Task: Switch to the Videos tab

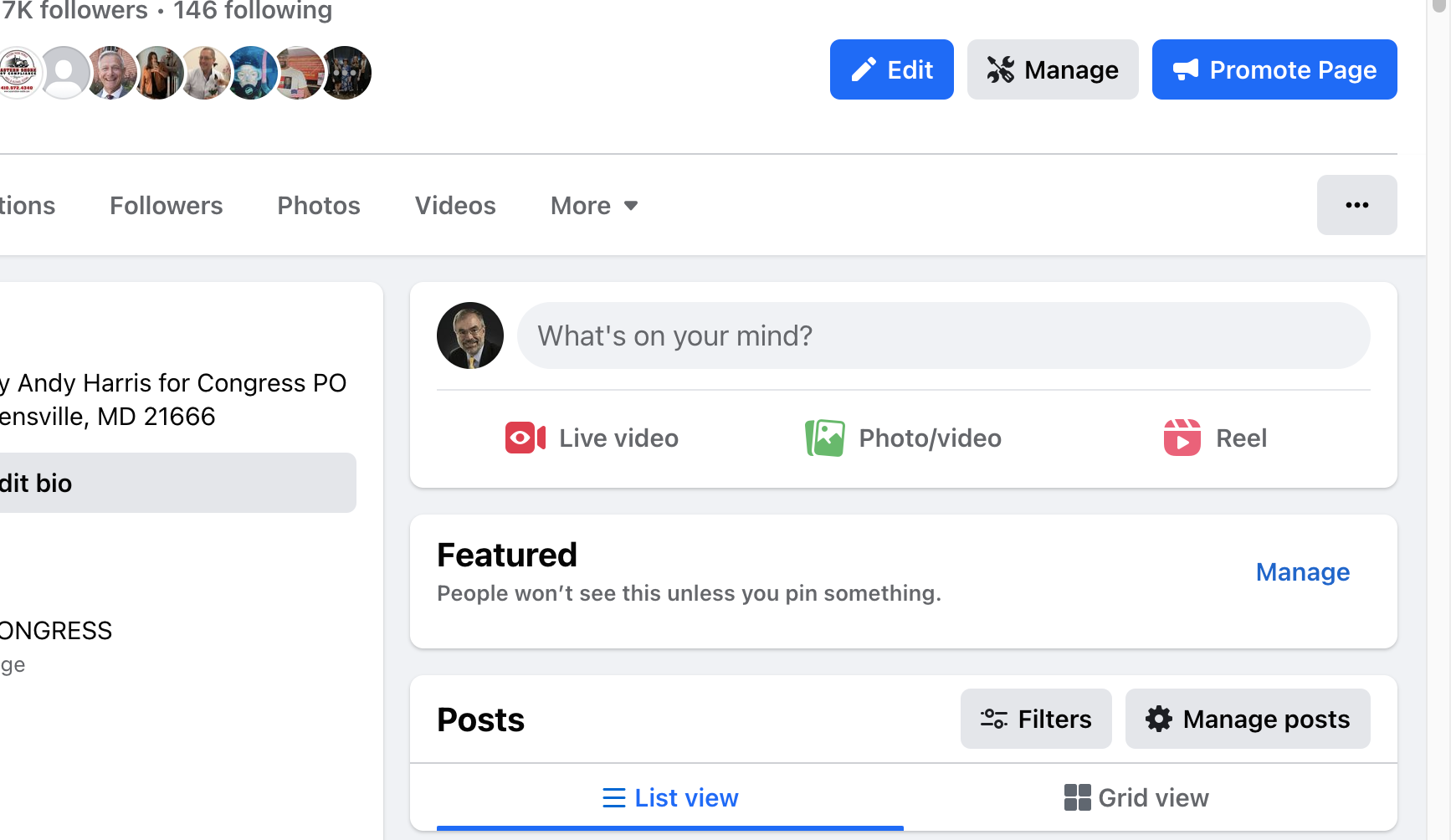Action: pos(455,206)
